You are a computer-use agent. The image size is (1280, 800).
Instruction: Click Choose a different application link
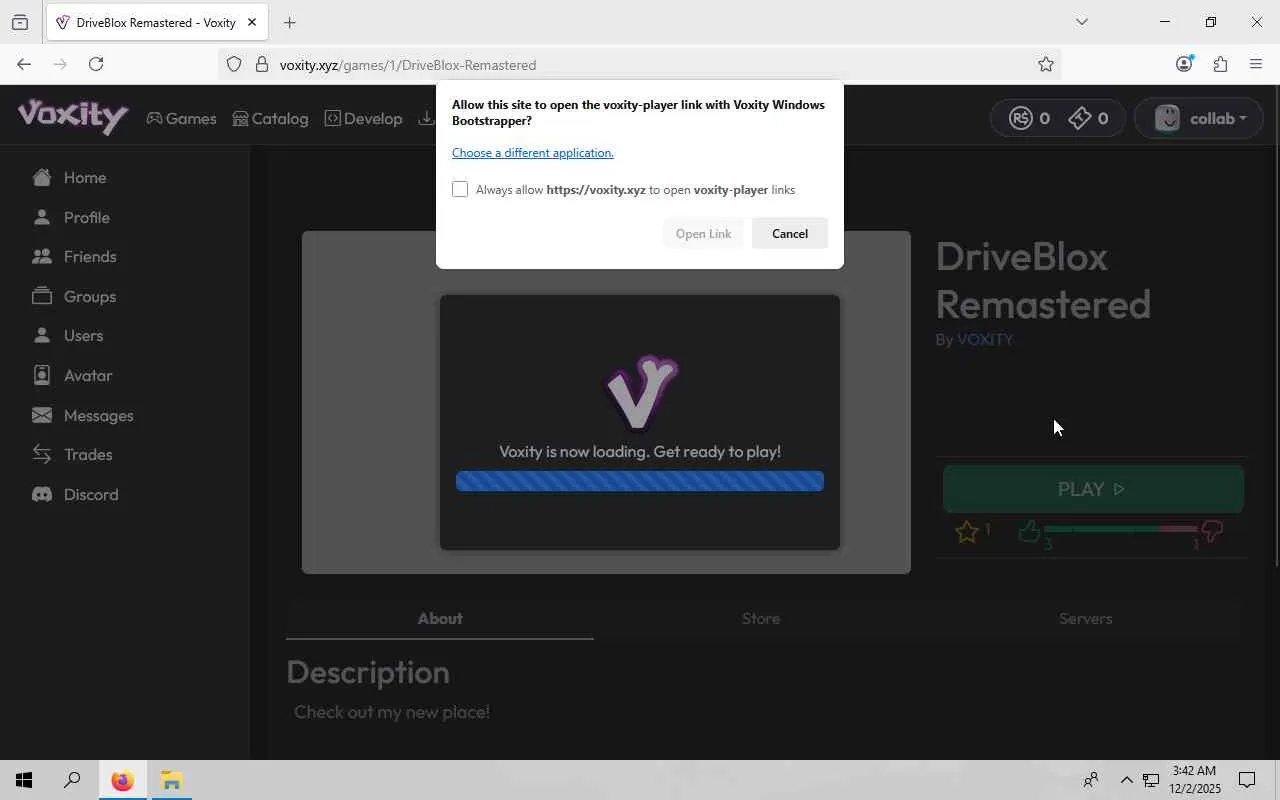[x=533, y=152]
